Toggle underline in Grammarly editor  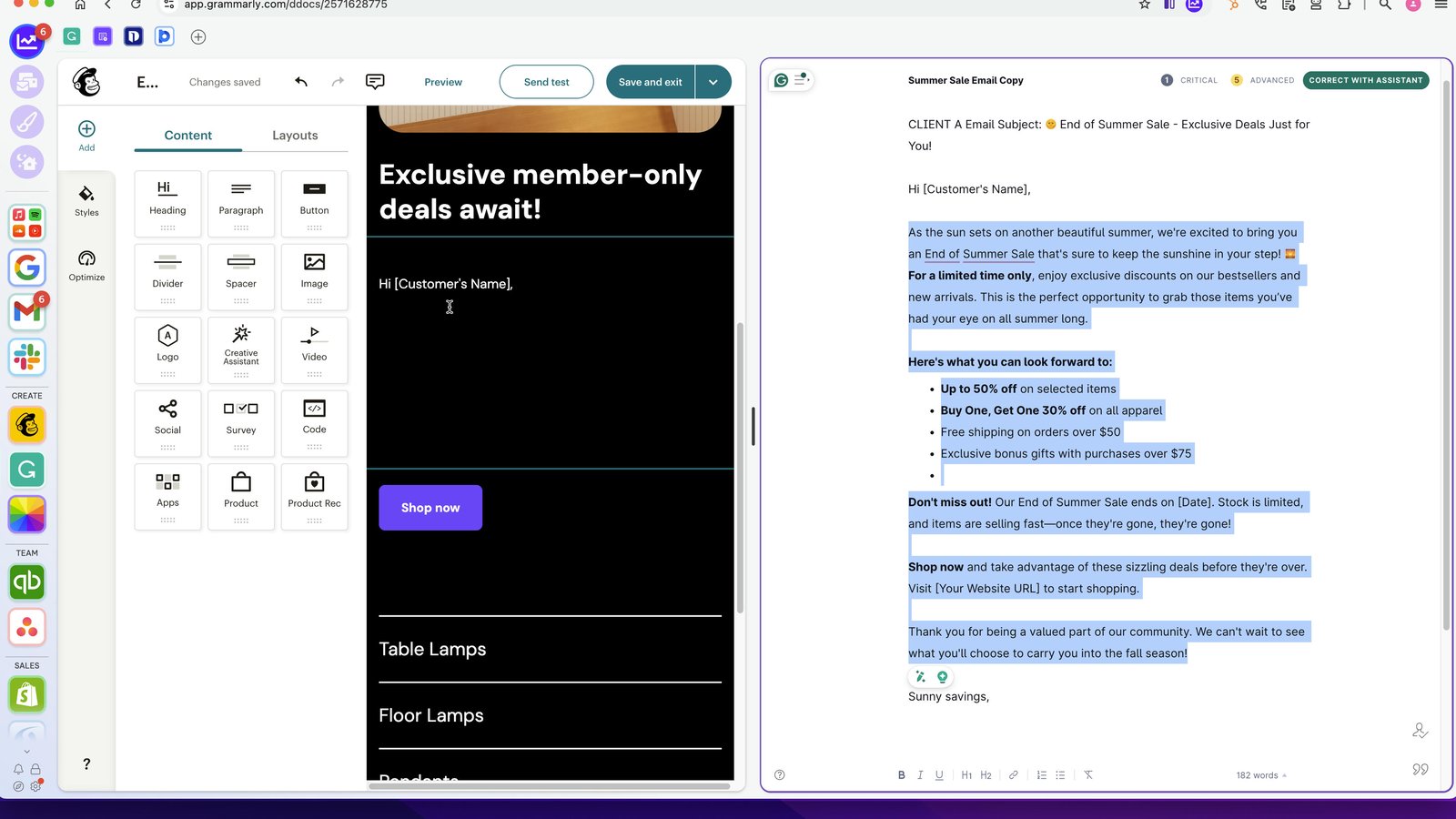(939, 775)
